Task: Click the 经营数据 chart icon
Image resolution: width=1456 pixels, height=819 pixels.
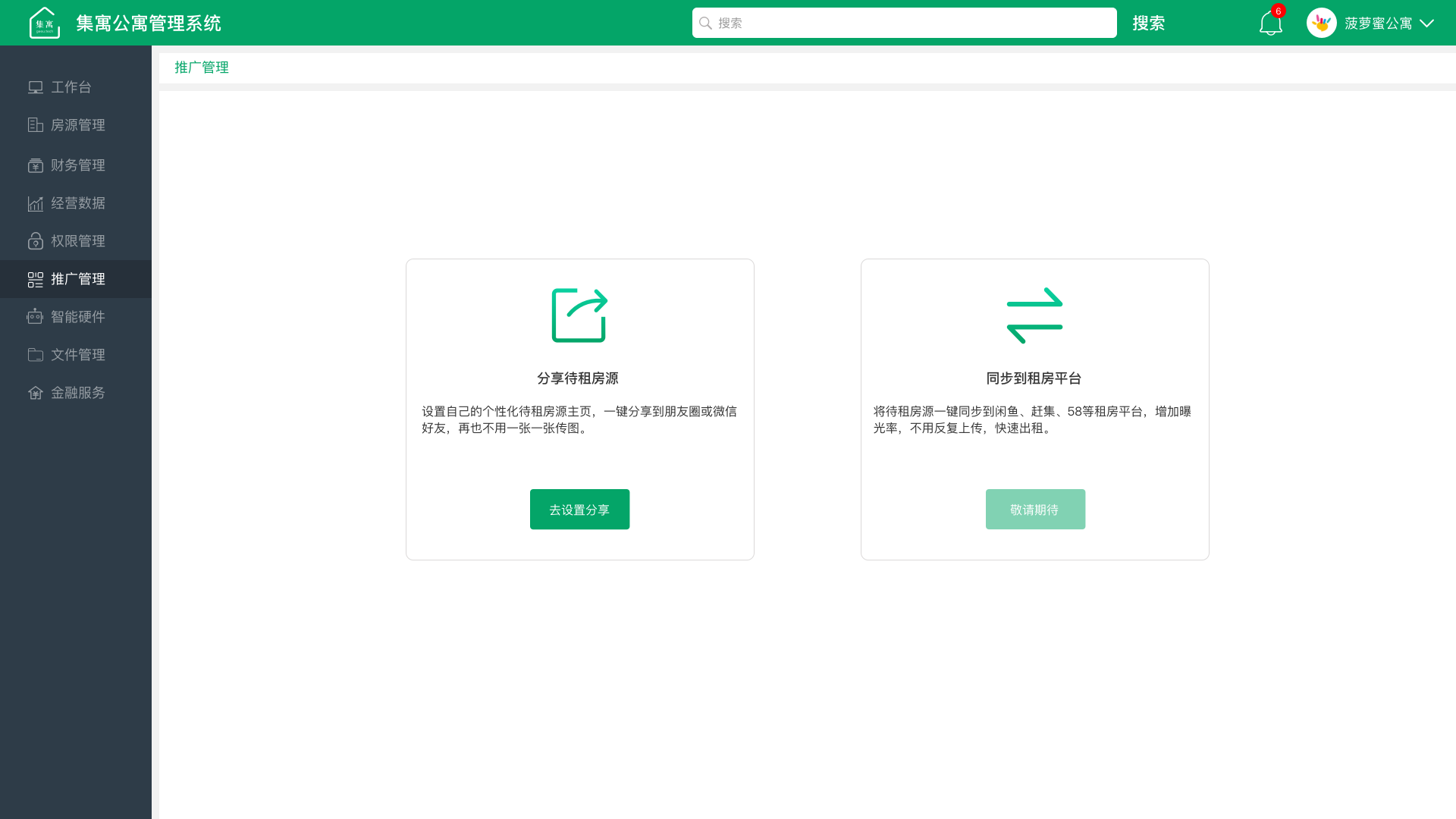Action: tap(36, 203)
